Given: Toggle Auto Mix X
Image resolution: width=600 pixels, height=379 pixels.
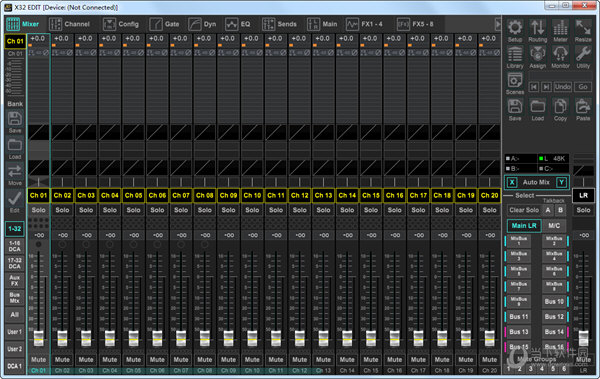Looking at the screenshot, I should tap(512, 182).
